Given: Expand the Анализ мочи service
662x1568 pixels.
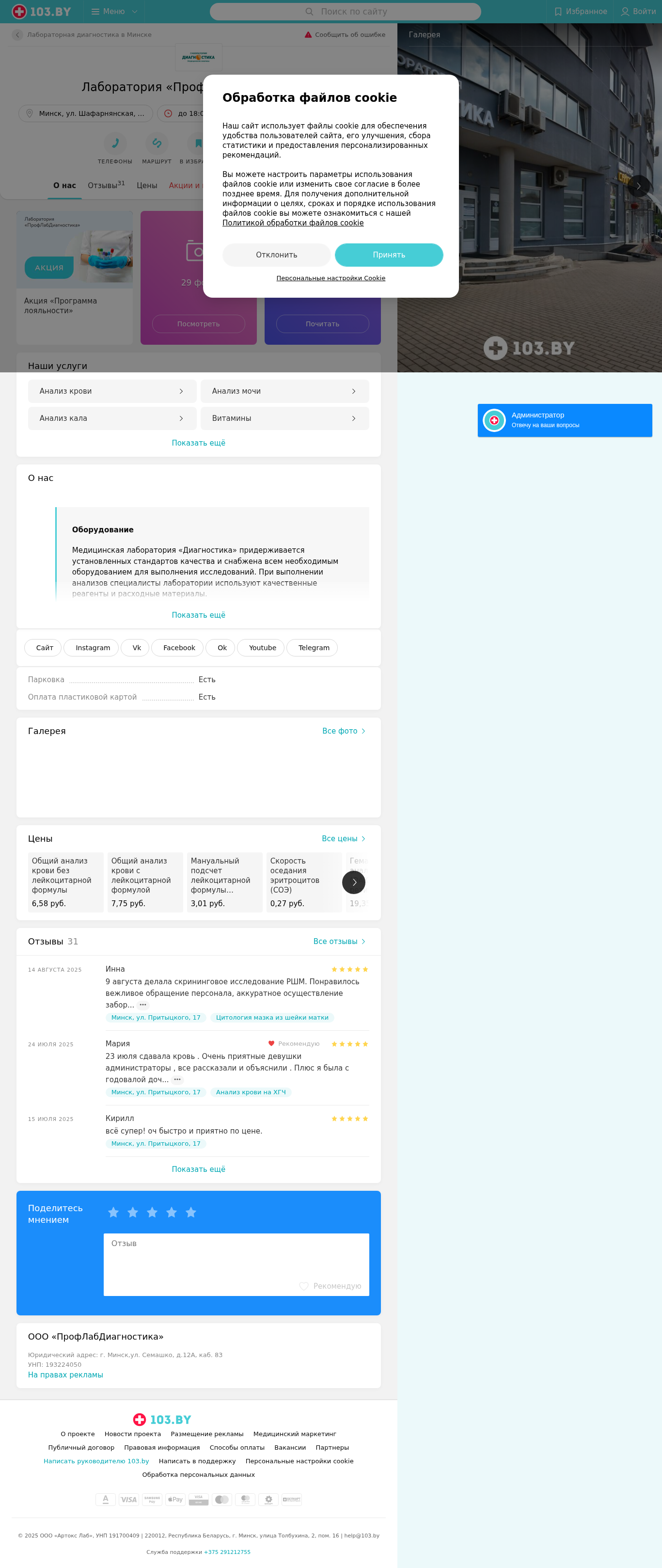Looking at the screenshot, I should [x=285, y=391].
